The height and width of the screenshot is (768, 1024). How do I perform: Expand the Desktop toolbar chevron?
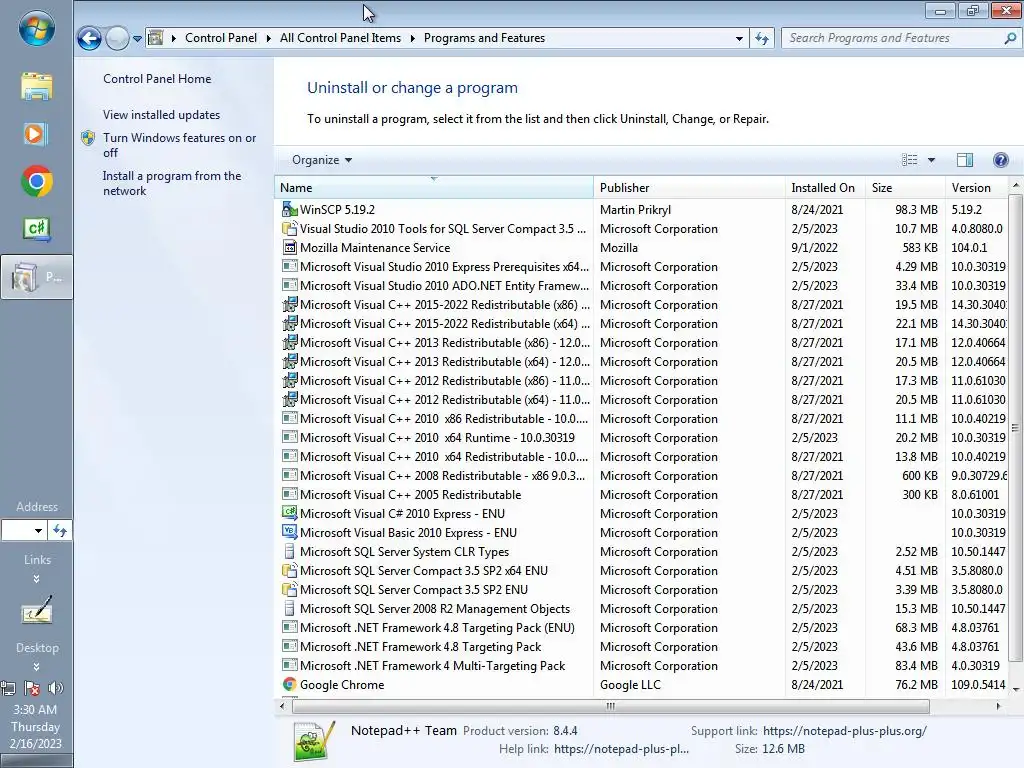point(37,667)
